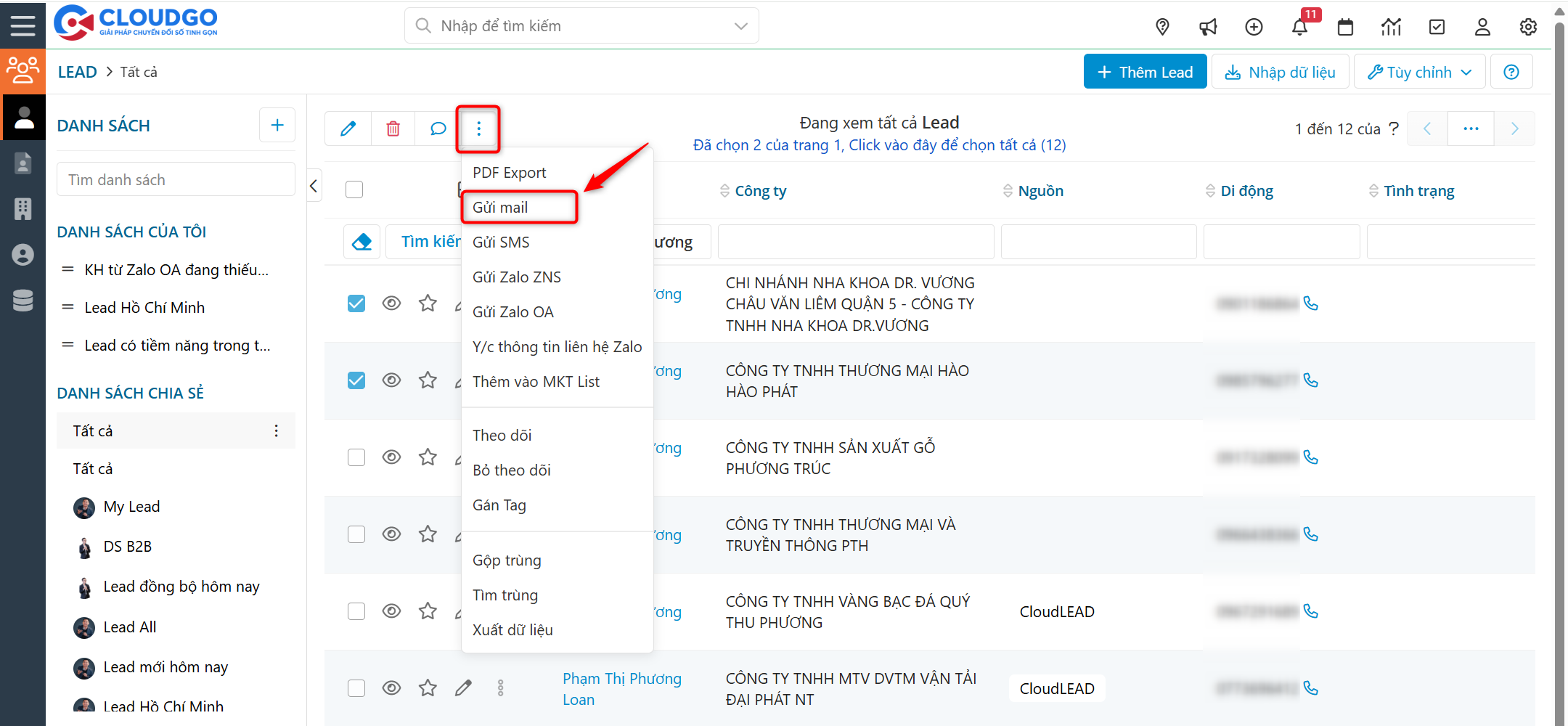Viewport: 1568px width, 726px height.
Task: Select Gửi mail from the menu
Action: tap(500, 208)
